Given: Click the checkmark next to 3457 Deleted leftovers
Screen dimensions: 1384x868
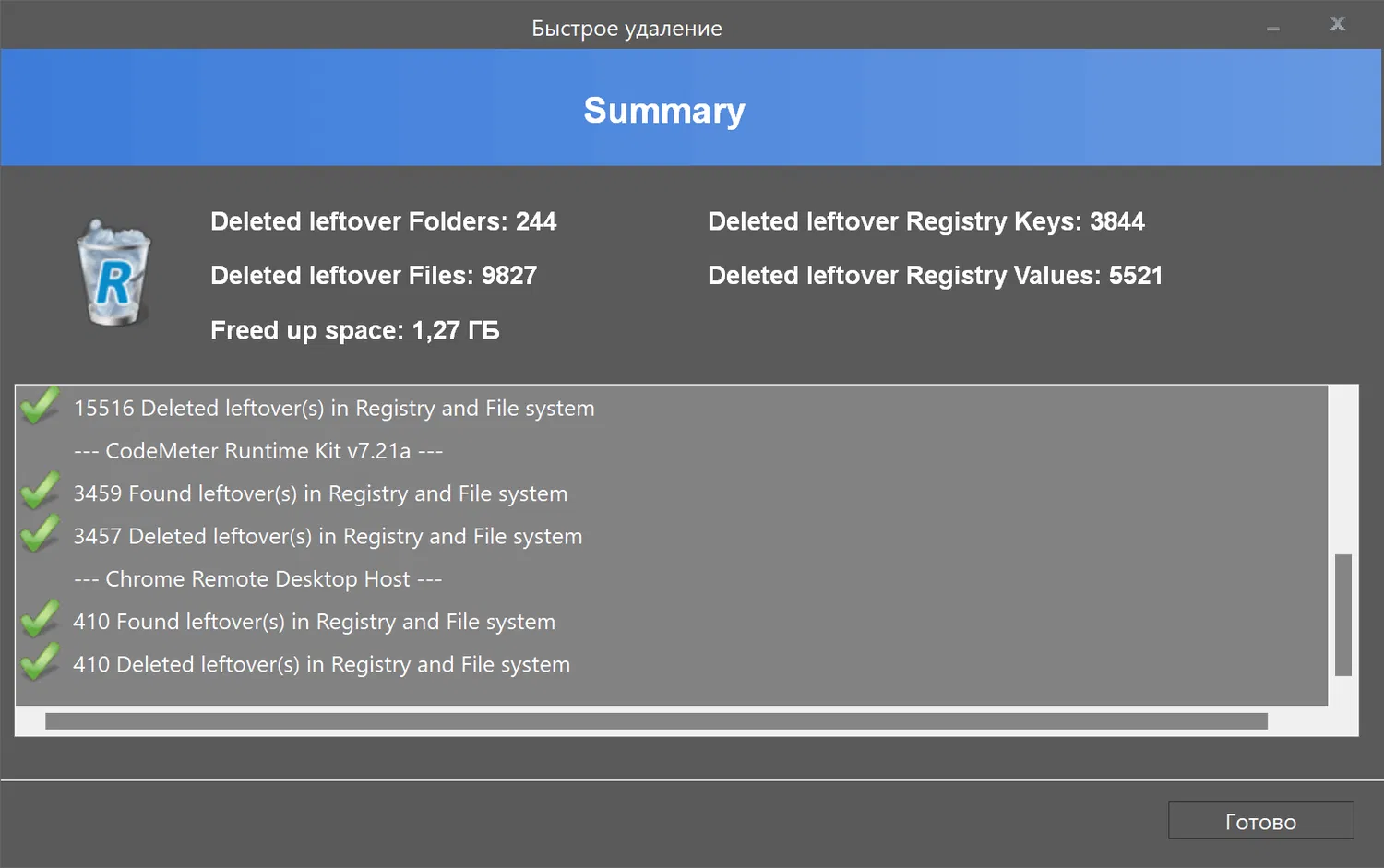Looking at the screenshot, I should (40, 534).
